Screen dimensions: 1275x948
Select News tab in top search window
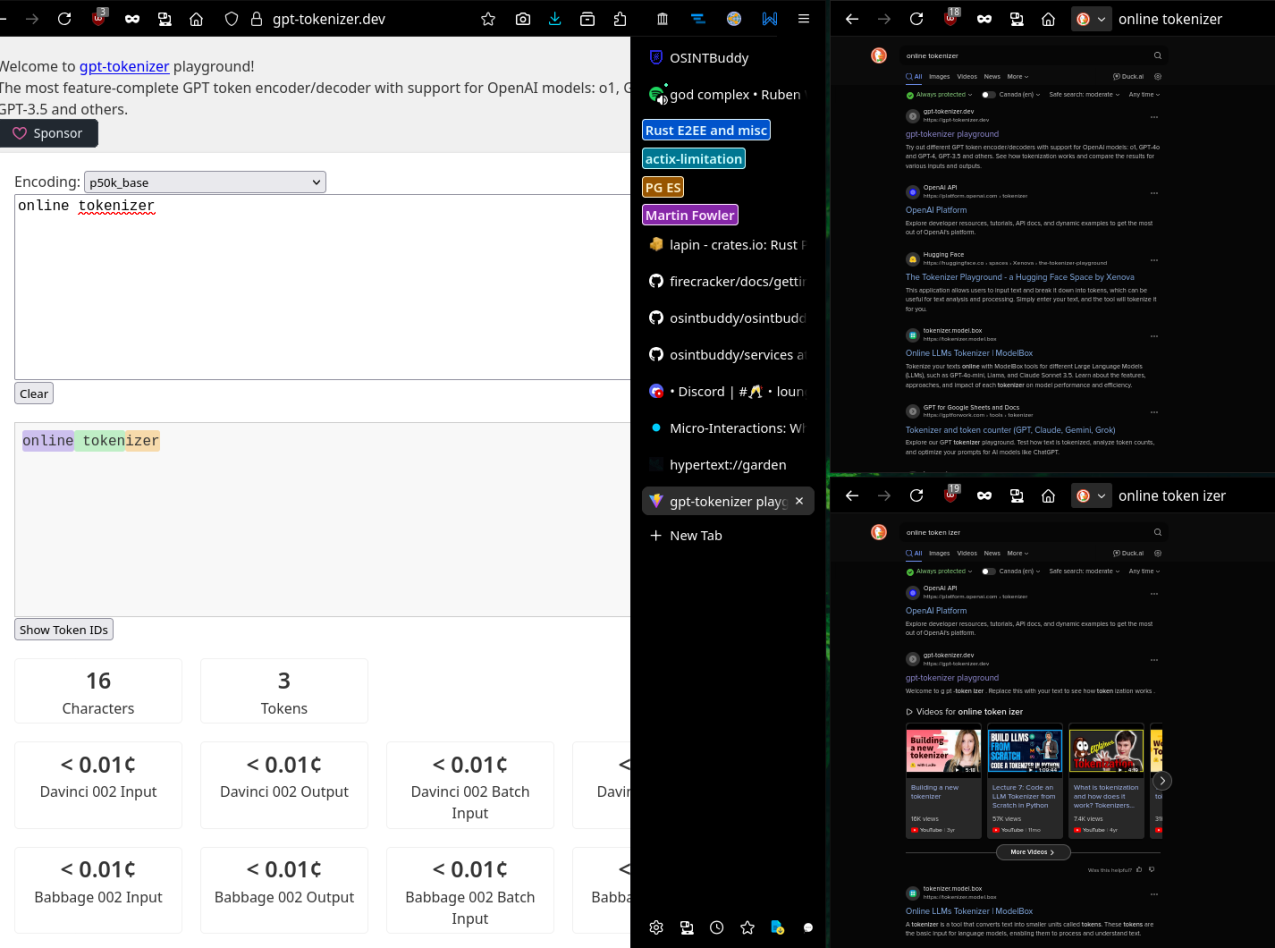click(992, 76)
